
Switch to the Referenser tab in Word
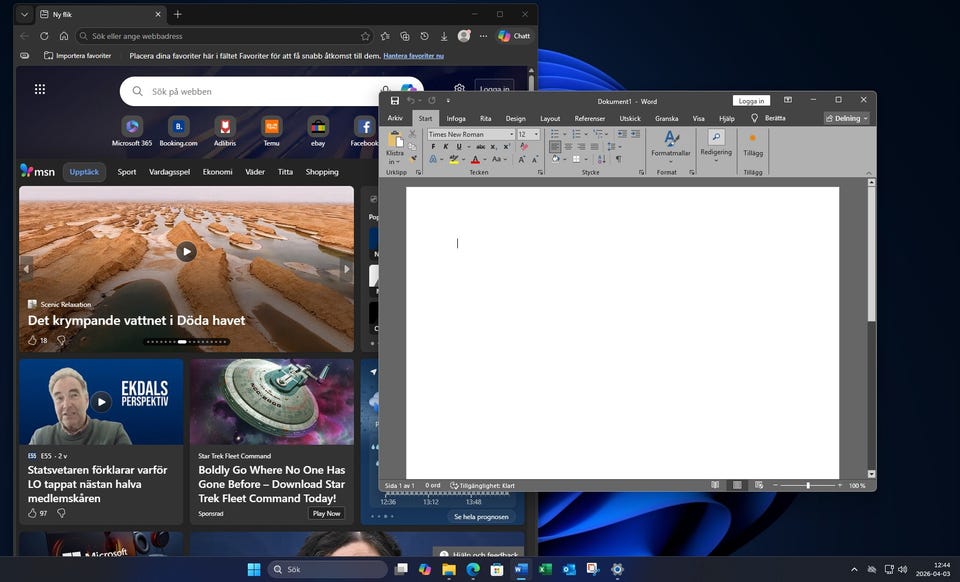590,118
